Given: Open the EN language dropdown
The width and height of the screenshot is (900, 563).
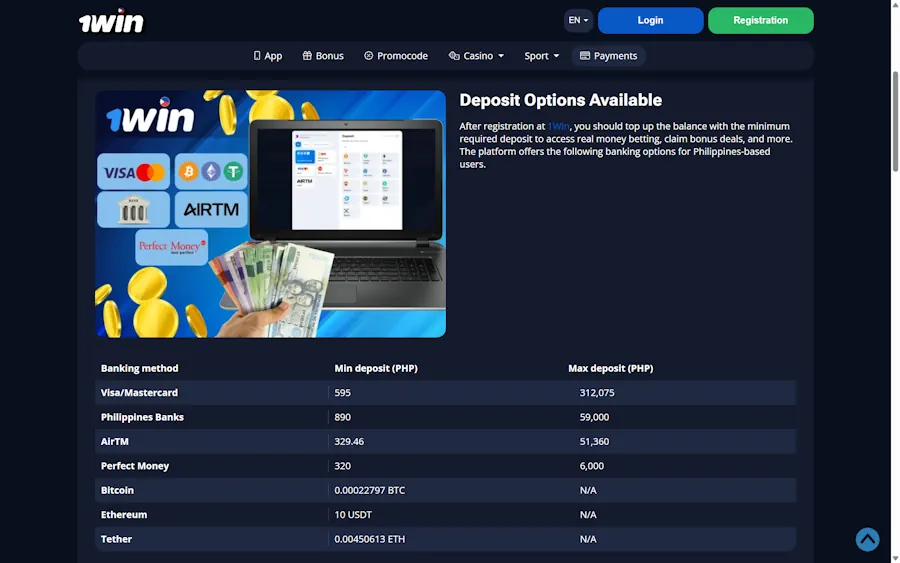Looking at the screenshot, I should tap(578, 20).
